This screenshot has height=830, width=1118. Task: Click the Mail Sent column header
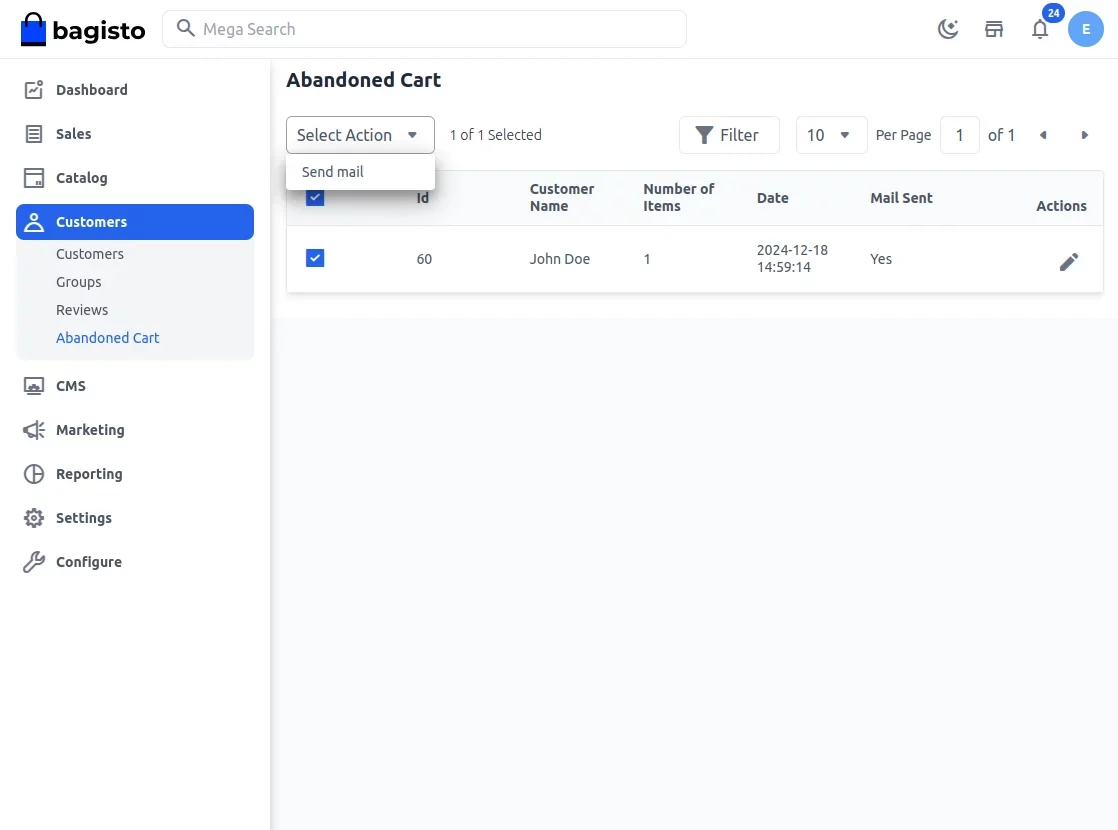click(x=901, y=198)
